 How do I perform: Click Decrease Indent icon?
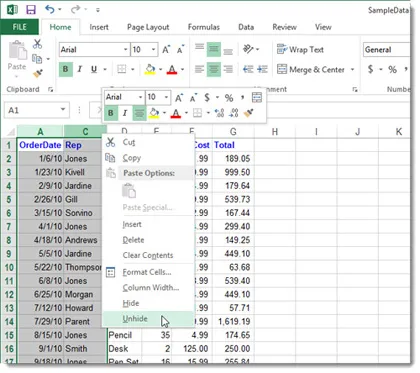click(x=248, y=69)
